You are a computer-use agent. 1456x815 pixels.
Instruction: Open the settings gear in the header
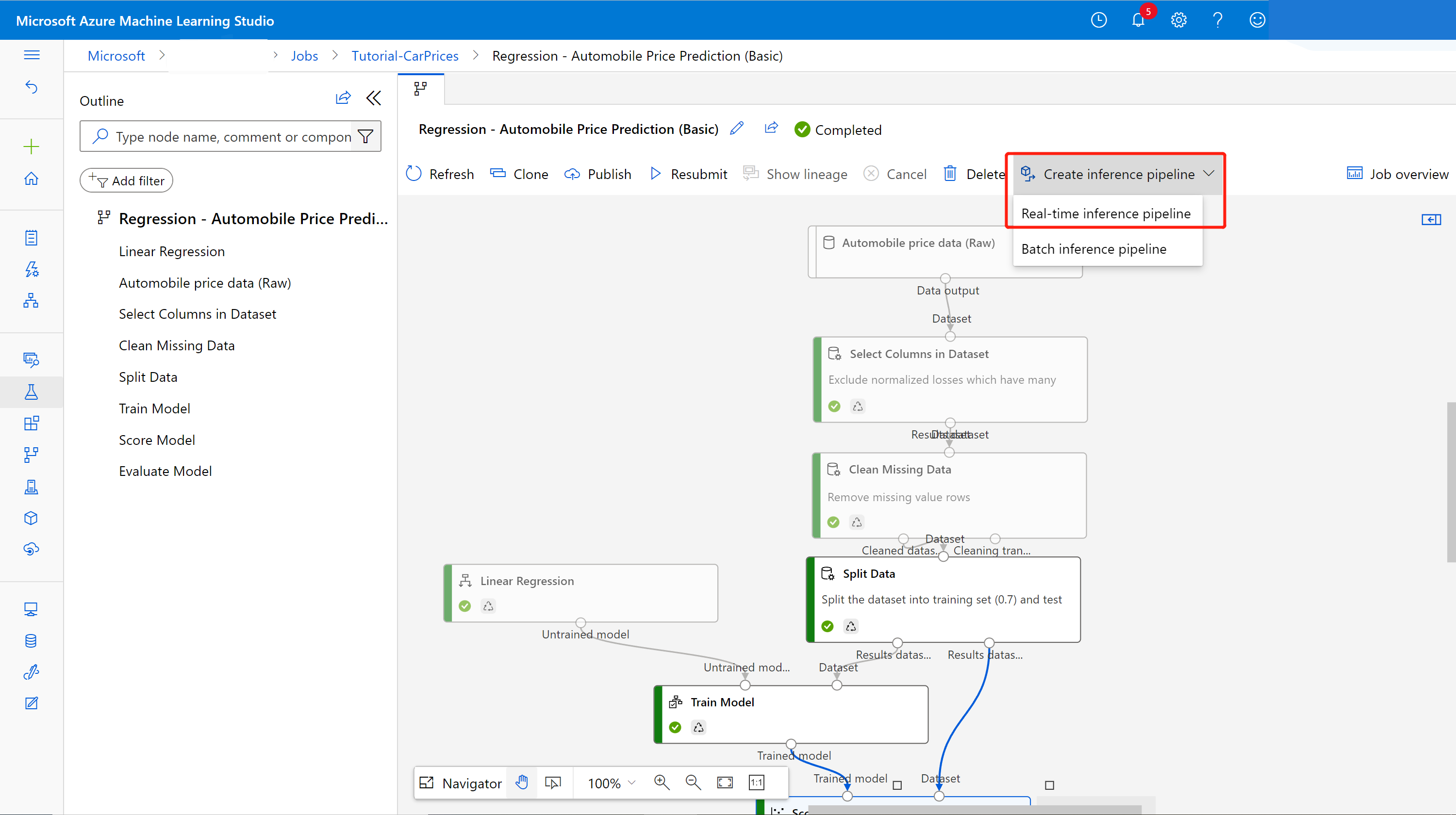[x=1178, y=21]
